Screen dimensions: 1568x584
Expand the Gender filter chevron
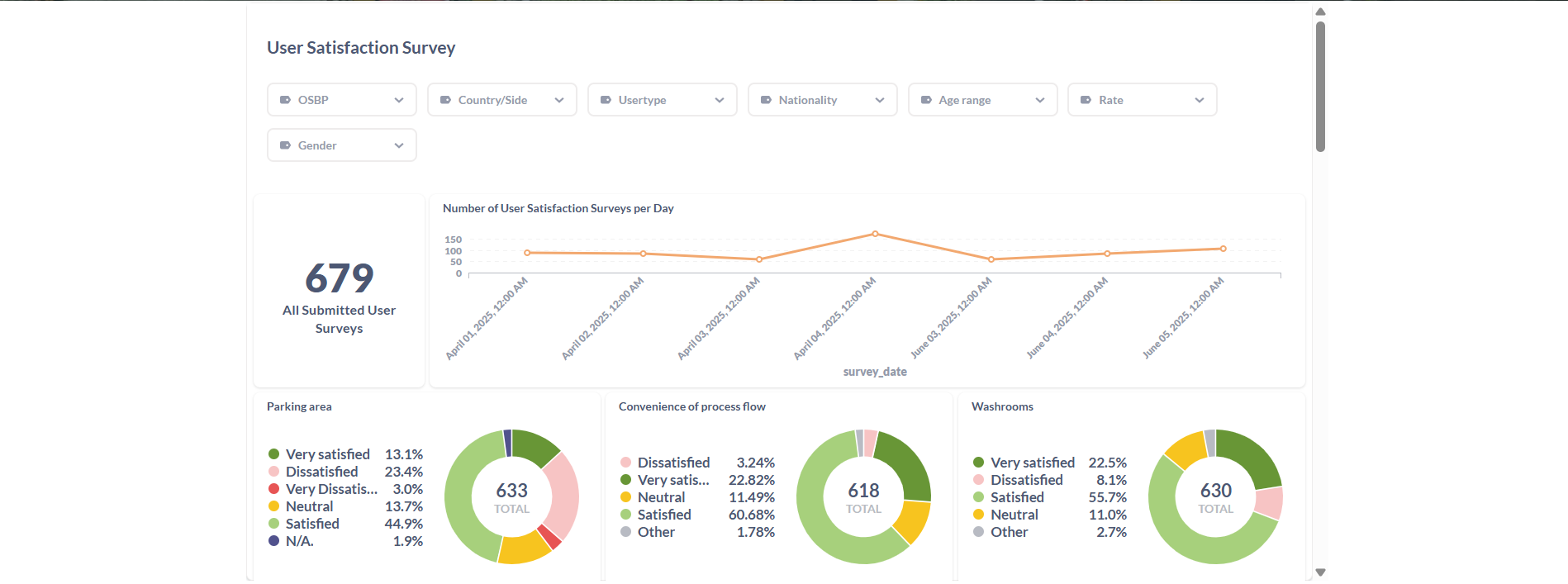point(399,145)
